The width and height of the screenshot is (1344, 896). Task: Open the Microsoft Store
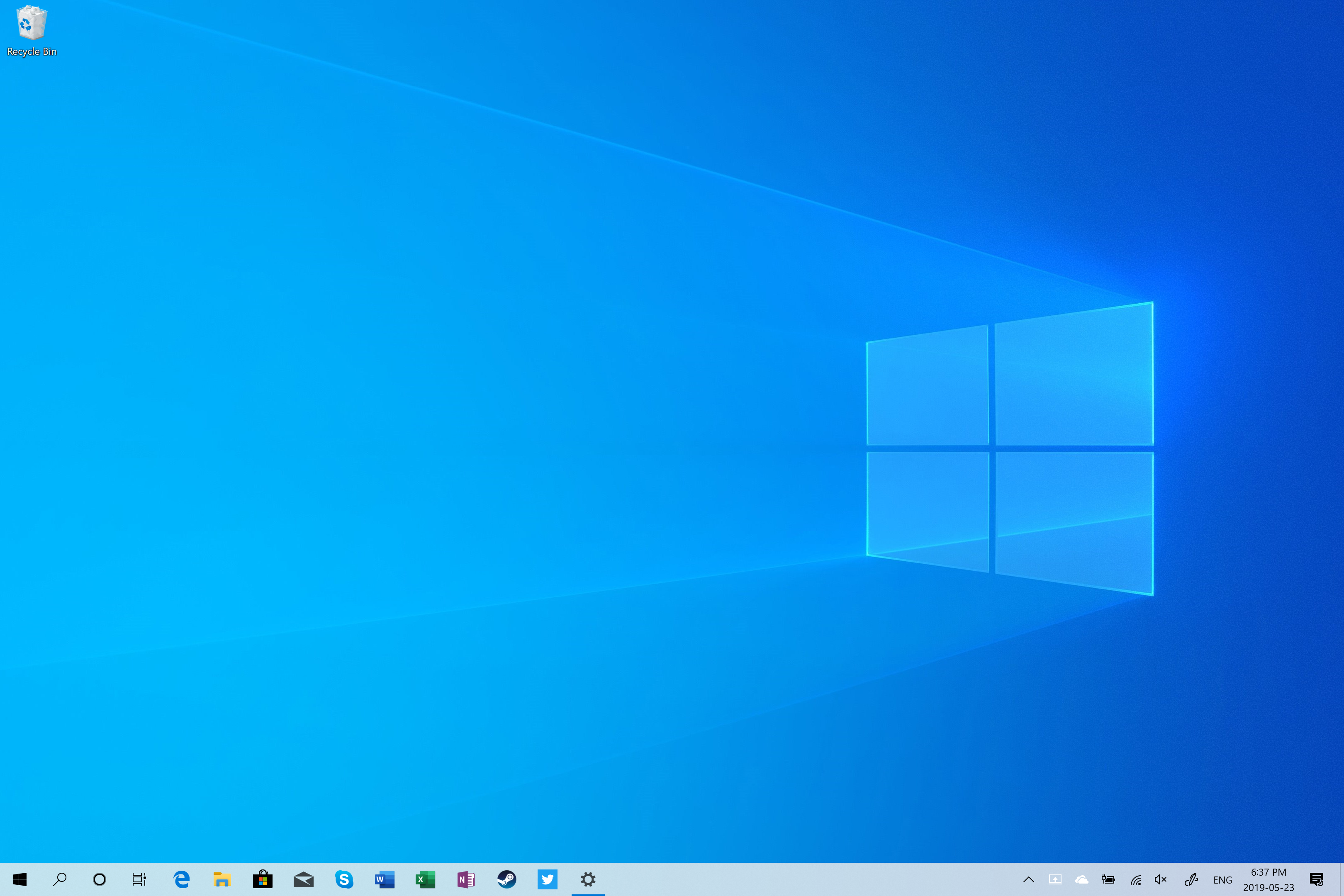click(262, 879)
